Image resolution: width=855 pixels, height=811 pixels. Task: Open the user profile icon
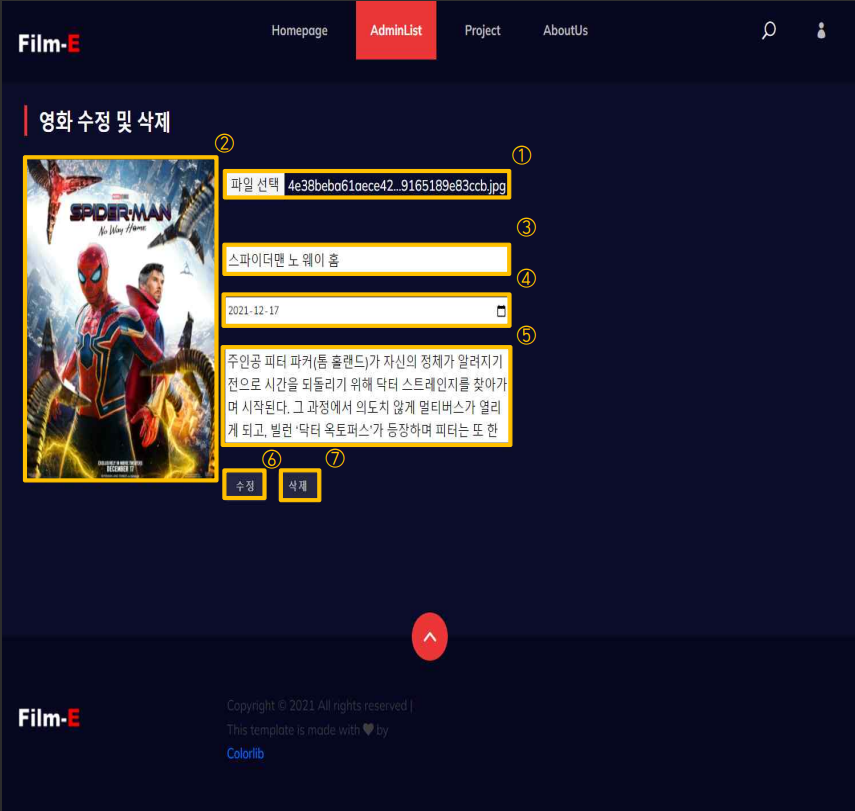(x=821, y=31)
